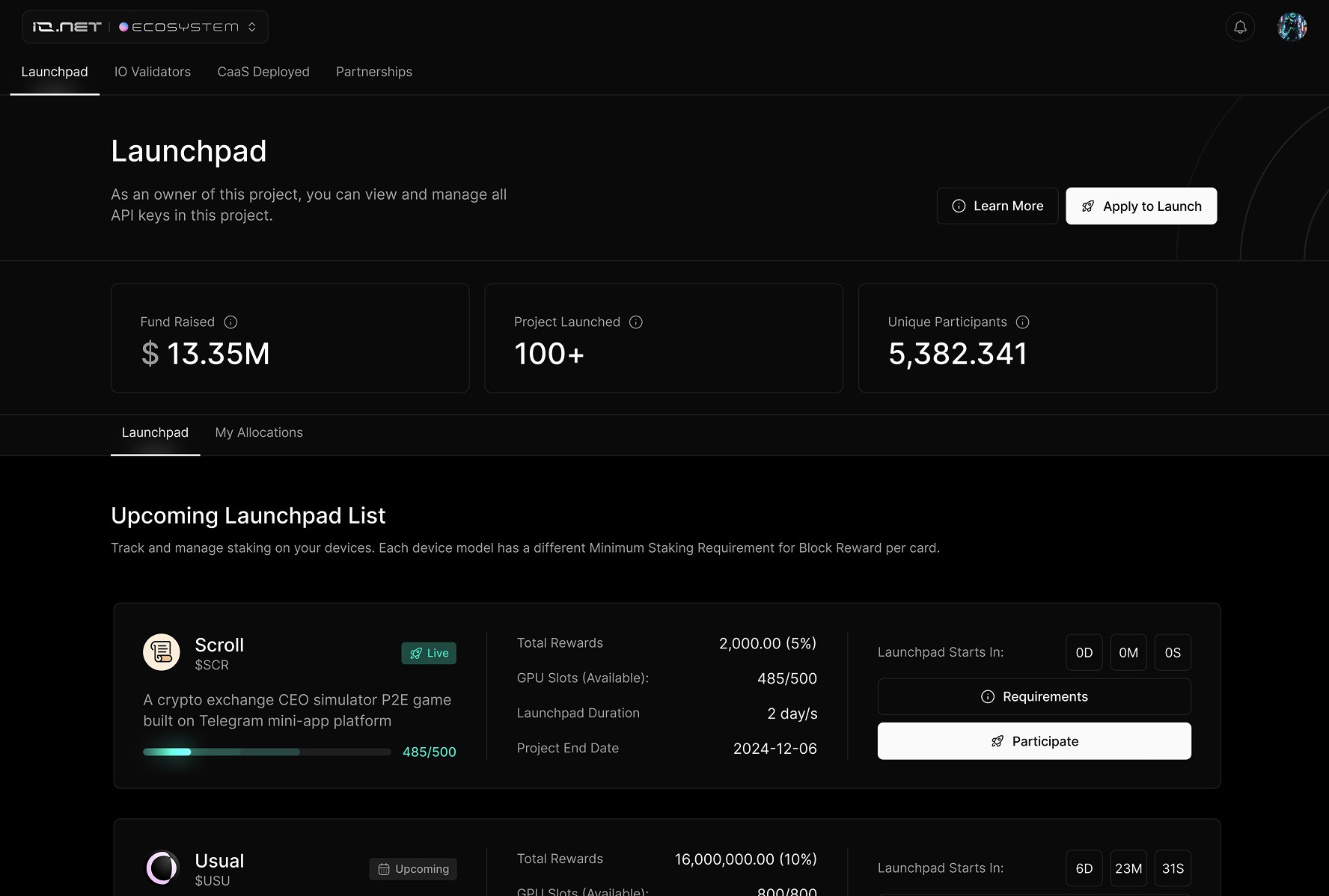Screen dimensions: 1329x896
Task: Click the $SCR ticker symbol
Action: [x=212, y=665]
